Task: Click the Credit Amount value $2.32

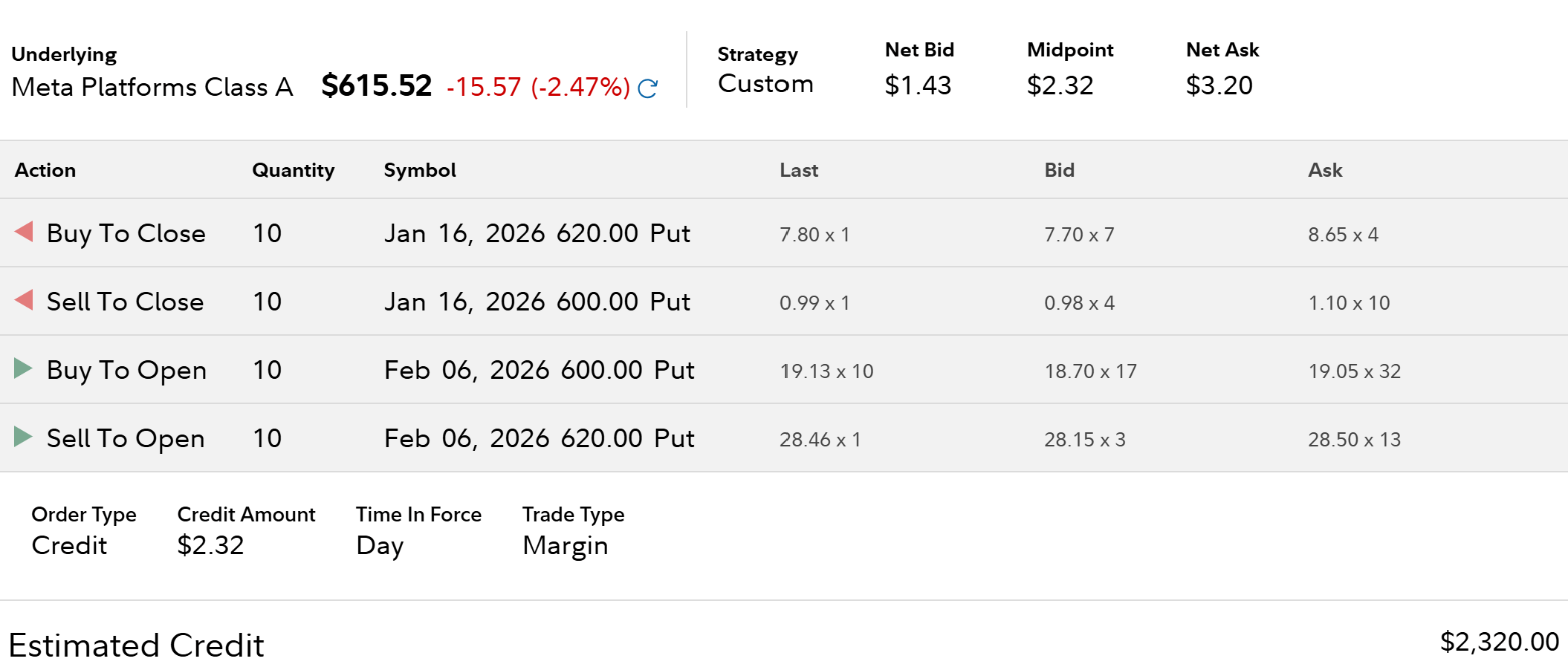Action: point(210,545)
